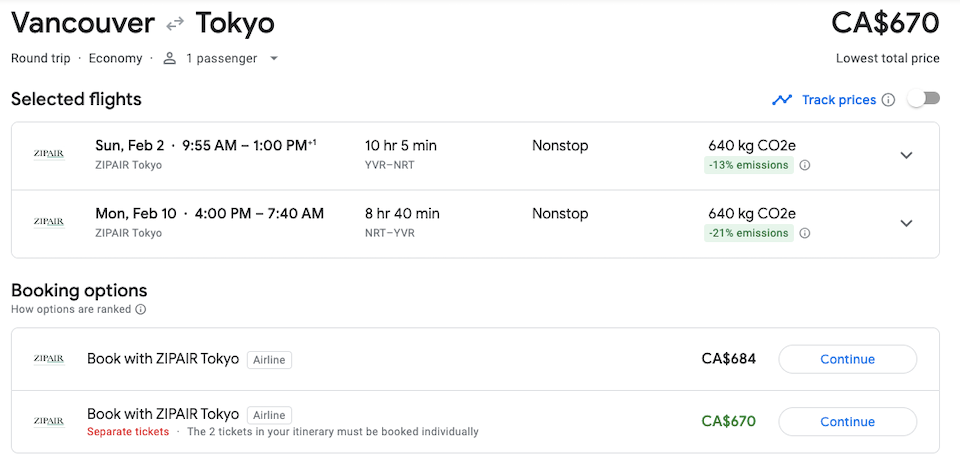This screenshot has height=458, width=960.
Task: Click the Round trip label
Action: (x=40, y=59)
